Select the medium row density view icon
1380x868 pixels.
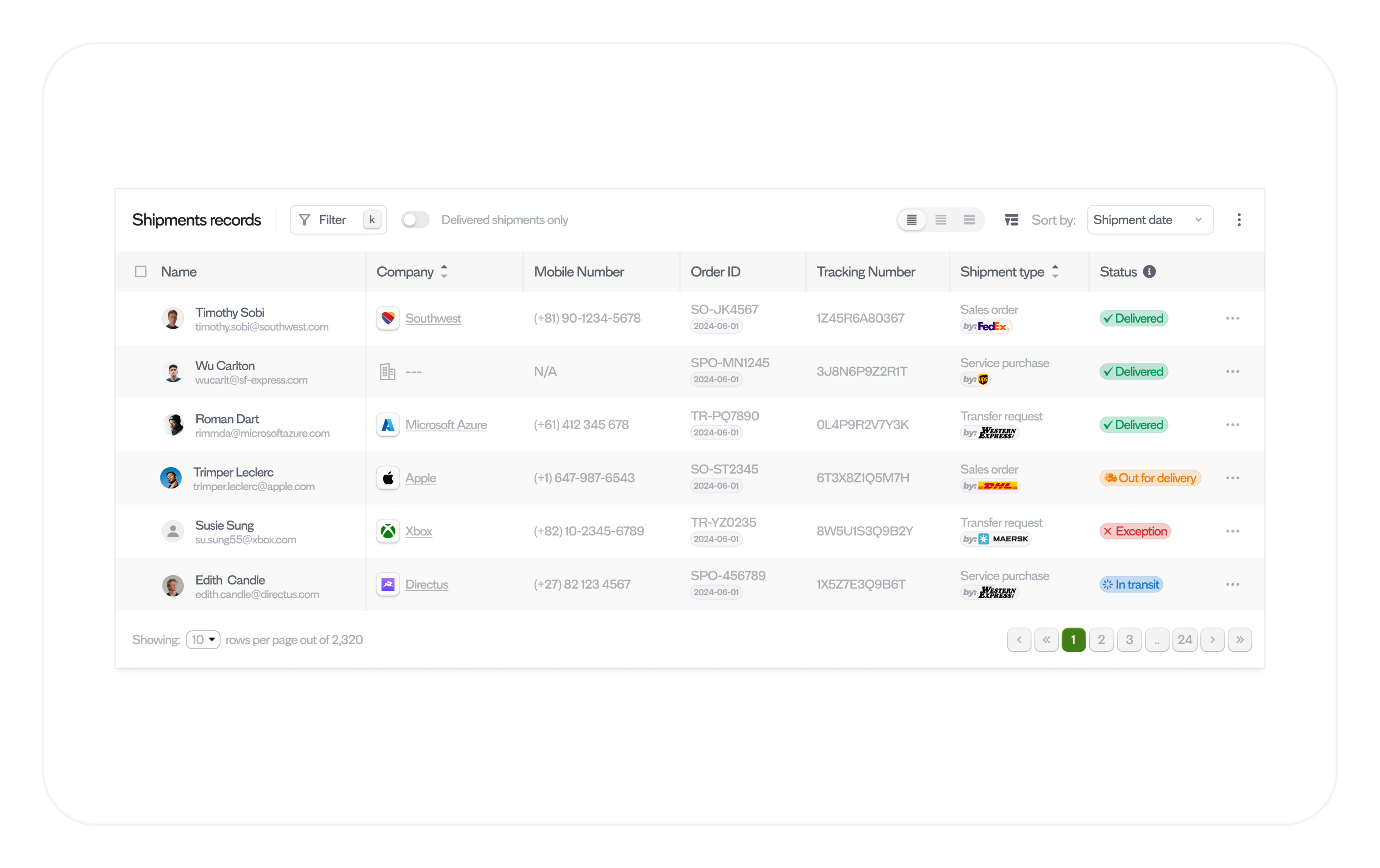click(x=941, y=220)
